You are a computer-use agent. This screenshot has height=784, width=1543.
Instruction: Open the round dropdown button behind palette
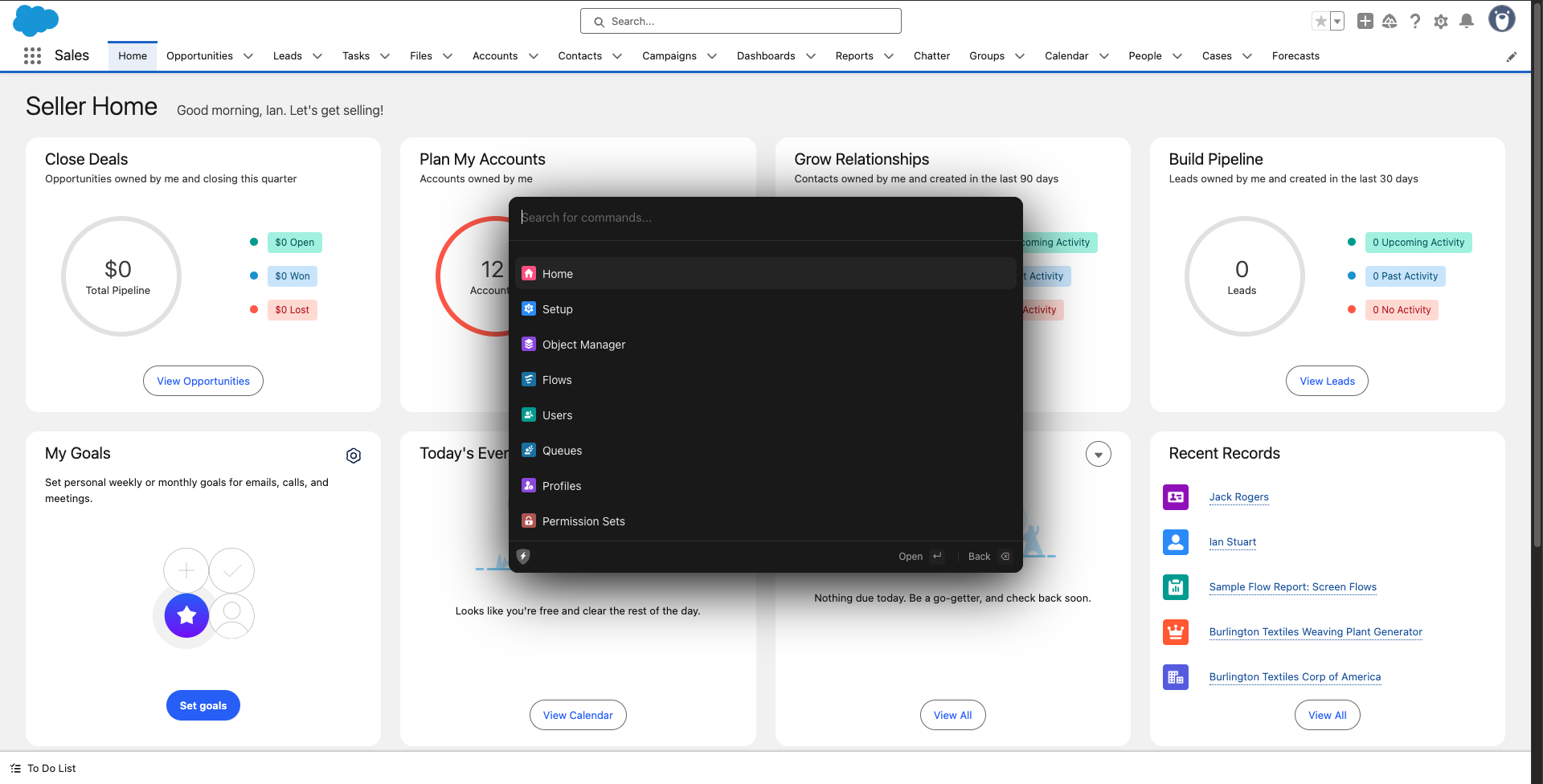1099,455
